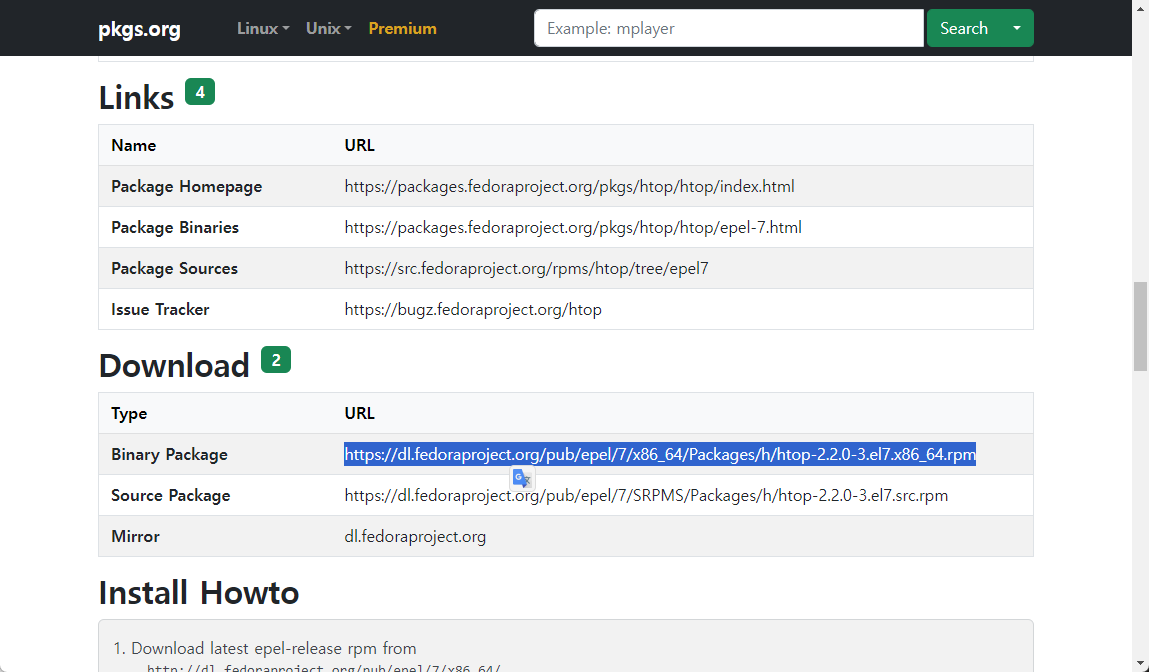Click the Install Howto heading
1149x672 pixels.
click(199, 593)
